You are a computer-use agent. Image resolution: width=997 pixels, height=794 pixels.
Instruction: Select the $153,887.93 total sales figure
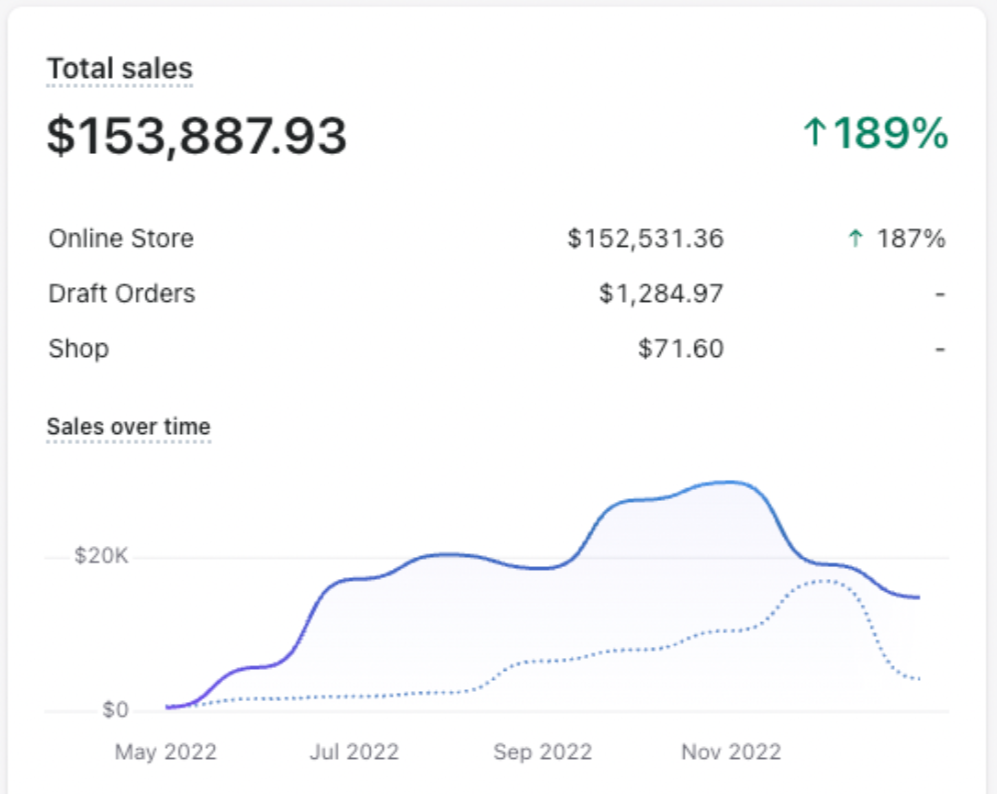coord(196,136)
